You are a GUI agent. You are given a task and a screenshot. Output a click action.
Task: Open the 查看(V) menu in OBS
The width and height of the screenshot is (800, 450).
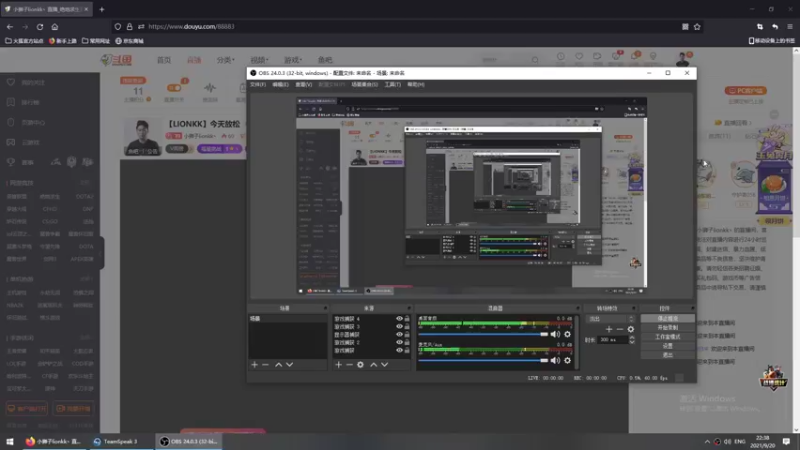[304, 85]
